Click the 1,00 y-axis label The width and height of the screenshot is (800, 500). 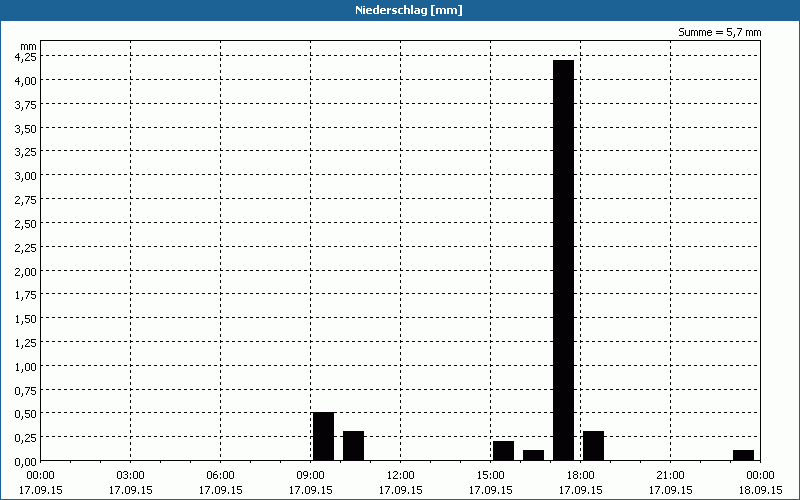tap(26, 367)
